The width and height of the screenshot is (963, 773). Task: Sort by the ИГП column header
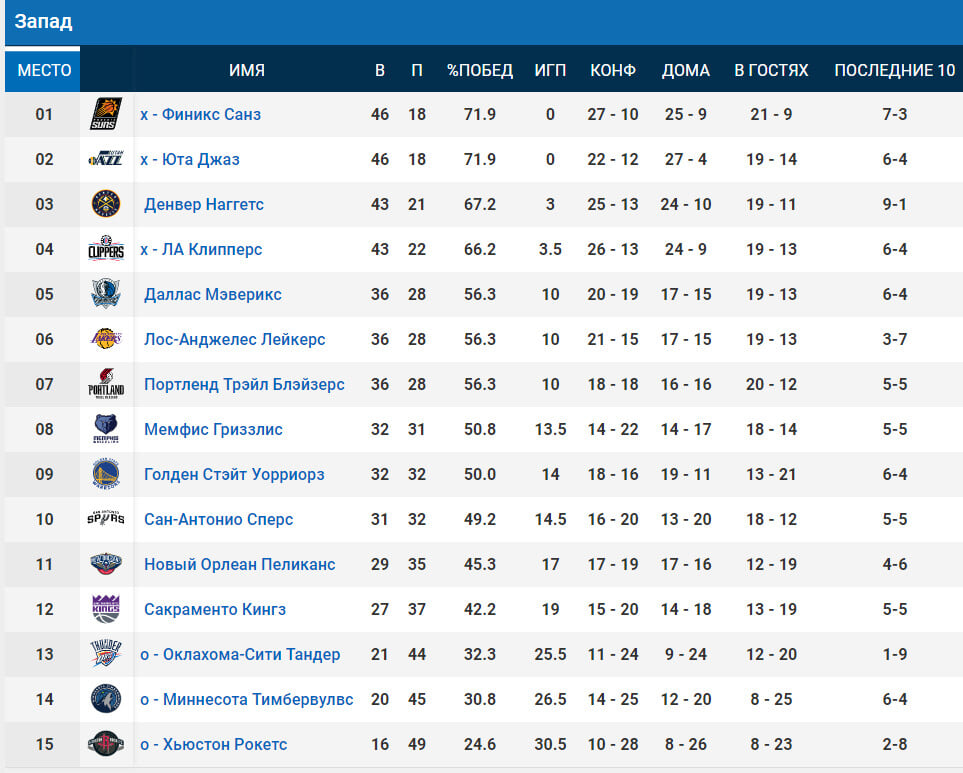point(550,71)
